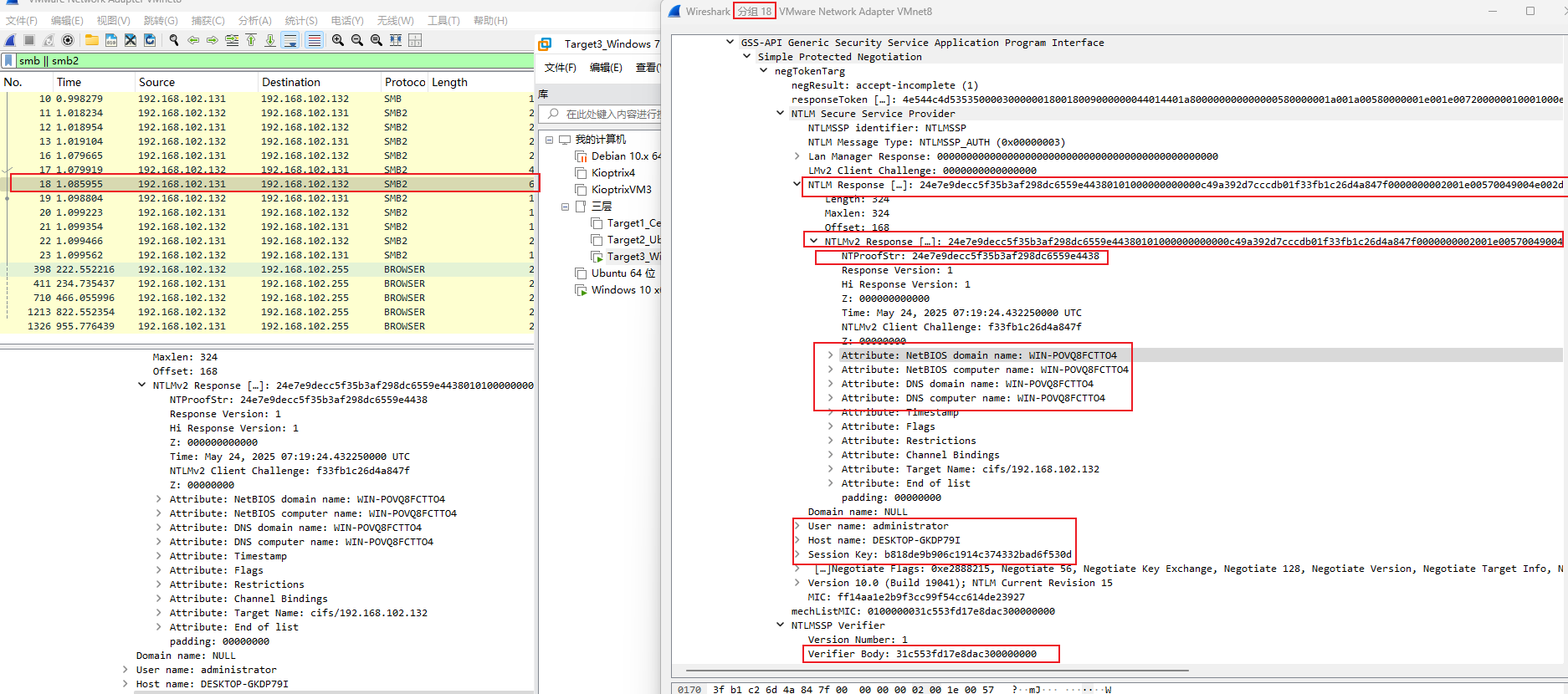Toggle auto-scroll during live capture
Screen dimensions: 1568x694
coord(290,40)
